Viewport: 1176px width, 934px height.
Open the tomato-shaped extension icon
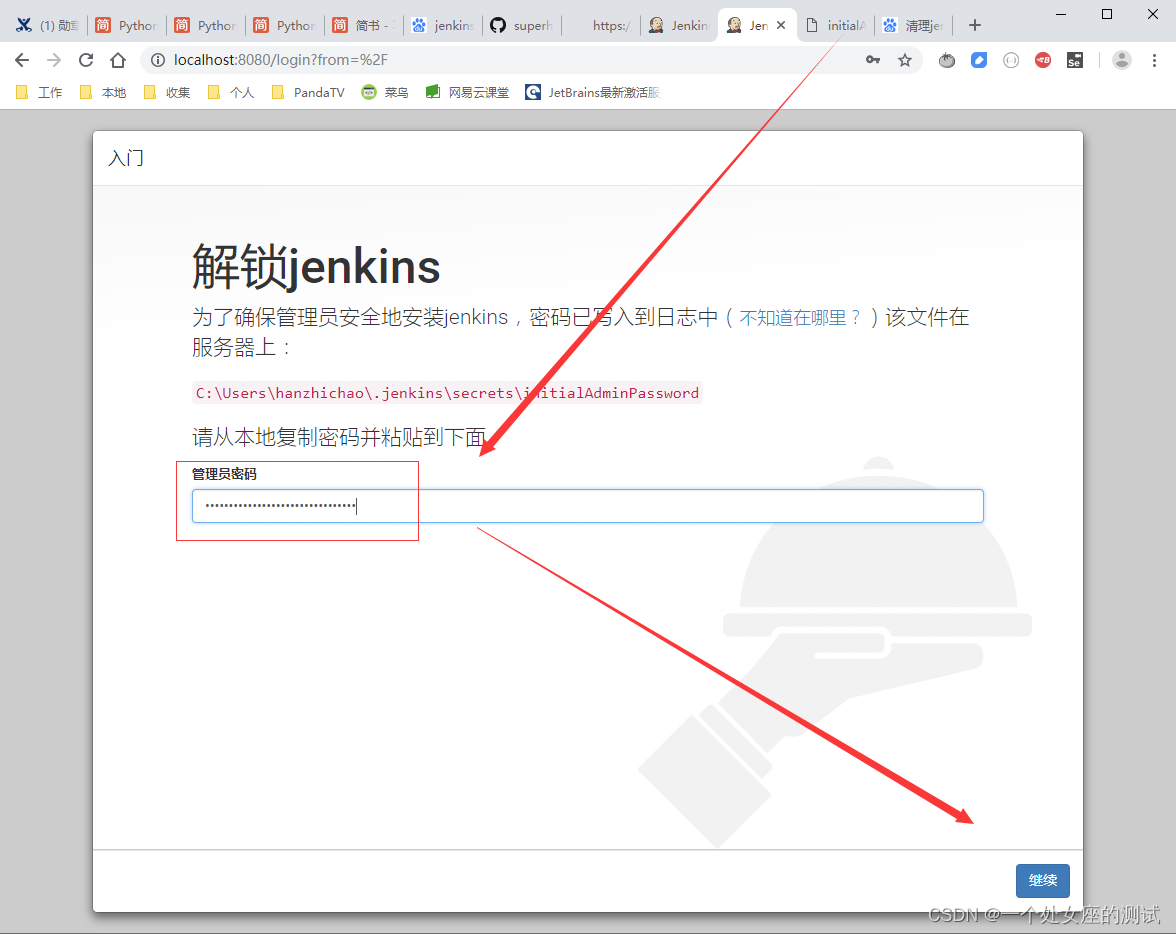point(946,60)
